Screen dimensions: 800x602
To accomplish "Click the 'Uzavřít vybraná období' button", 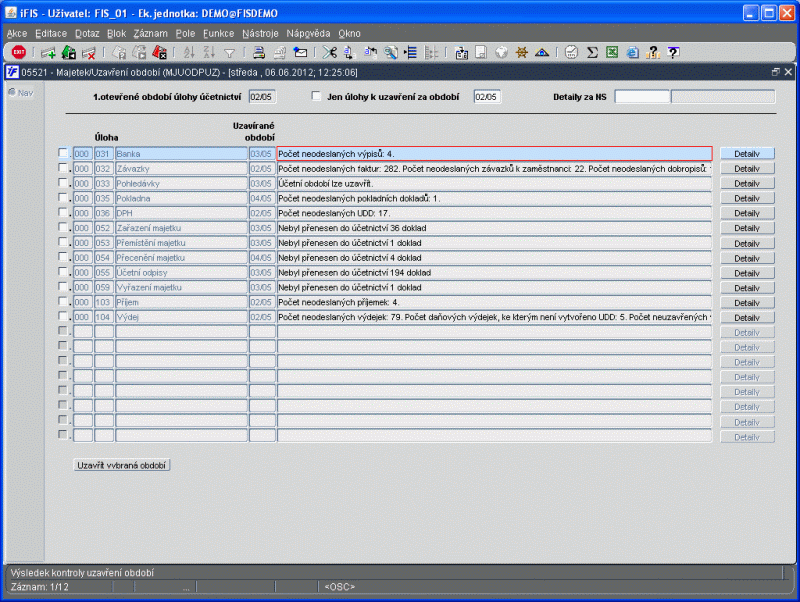I will [121, 465].
